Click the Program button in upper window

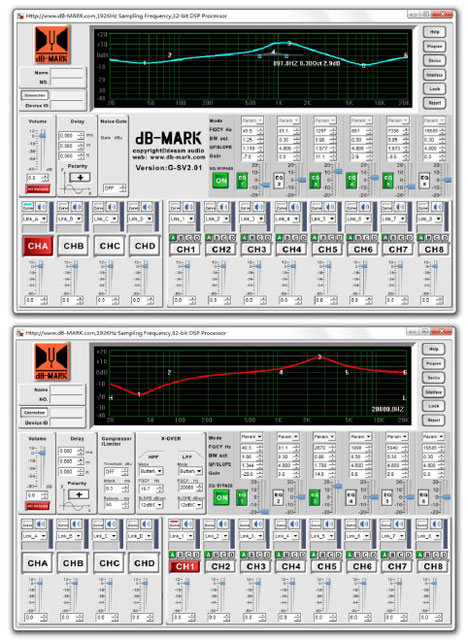(434, 46)
